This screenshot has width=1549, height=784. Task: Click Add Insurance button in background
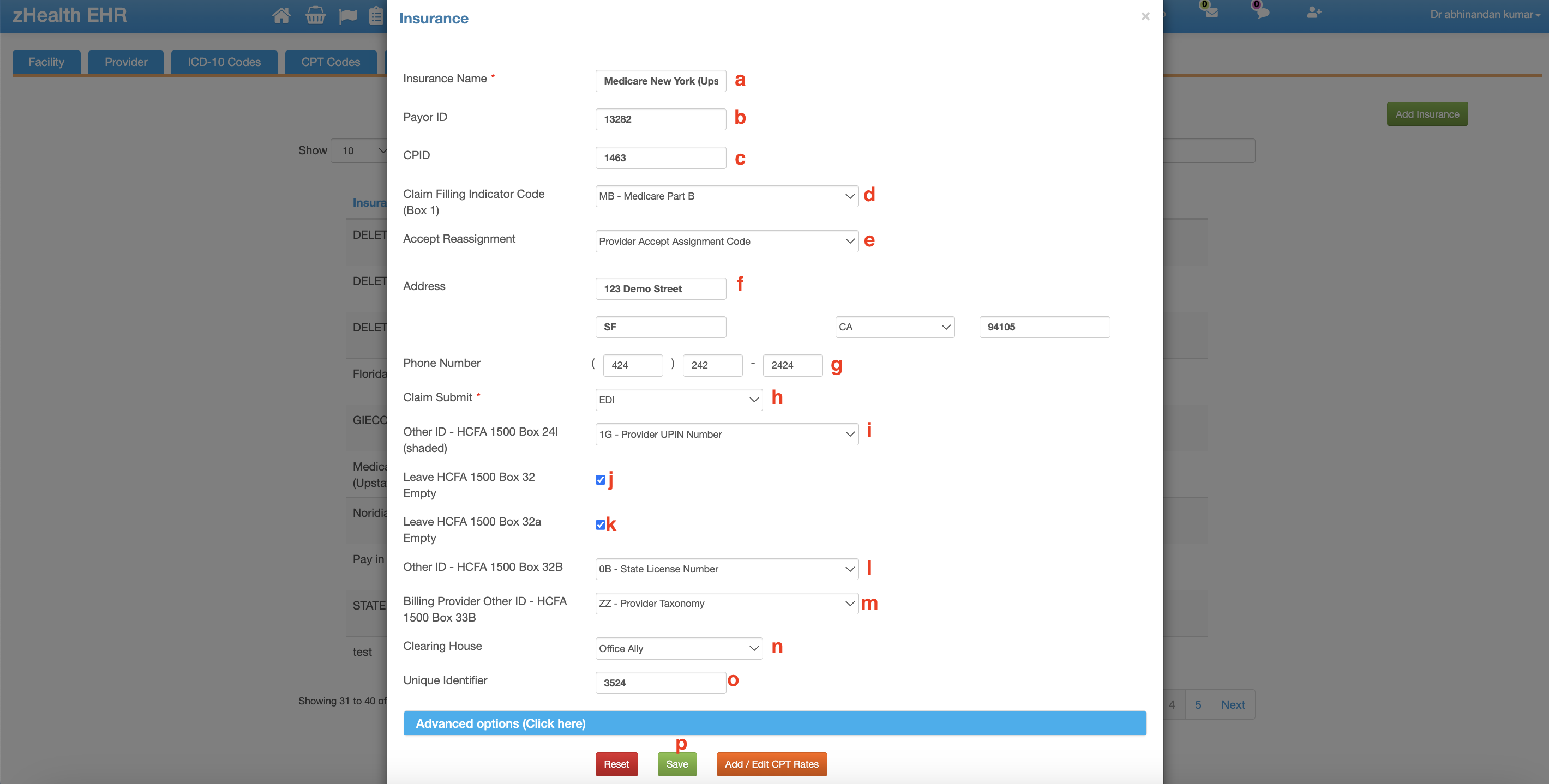pos(1427,114)
